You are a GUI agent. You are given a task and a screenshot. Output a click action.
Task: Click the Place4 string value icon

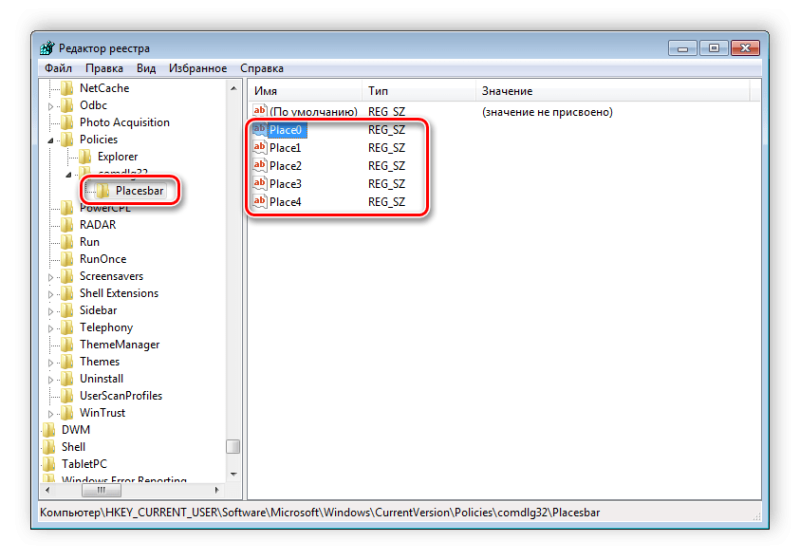260,201
